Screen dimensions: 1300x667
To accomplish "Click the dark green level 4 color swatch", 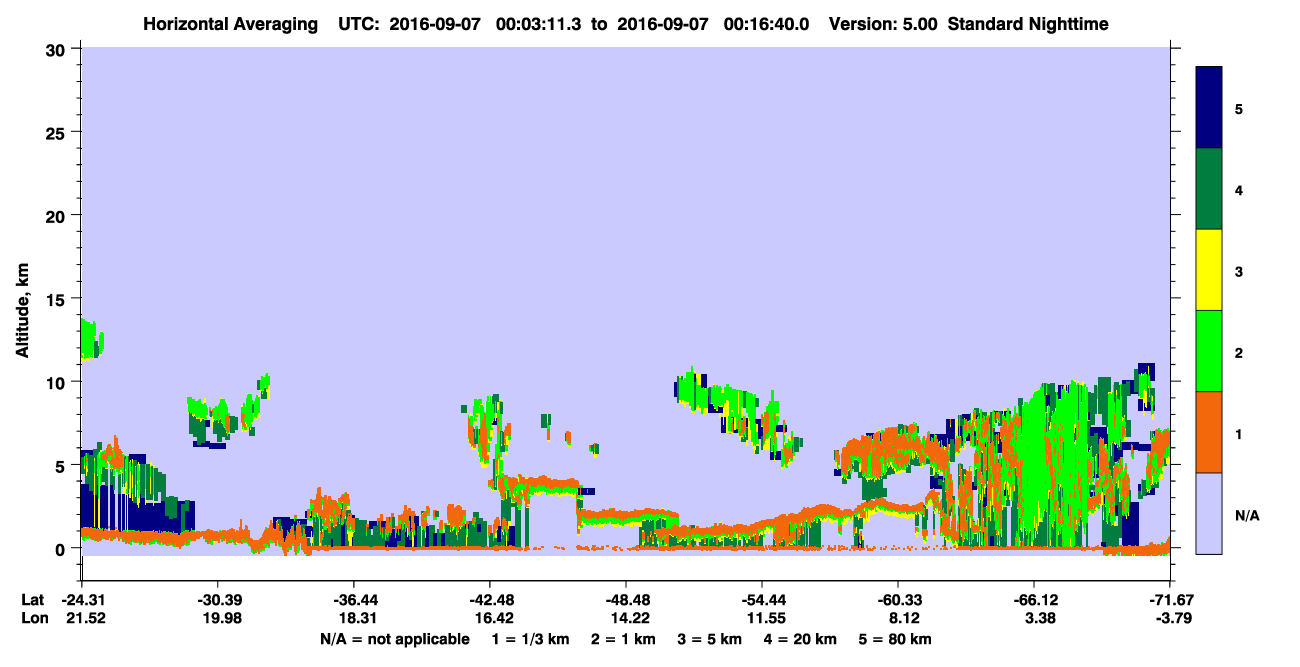I will click(x=1209, y=189).
